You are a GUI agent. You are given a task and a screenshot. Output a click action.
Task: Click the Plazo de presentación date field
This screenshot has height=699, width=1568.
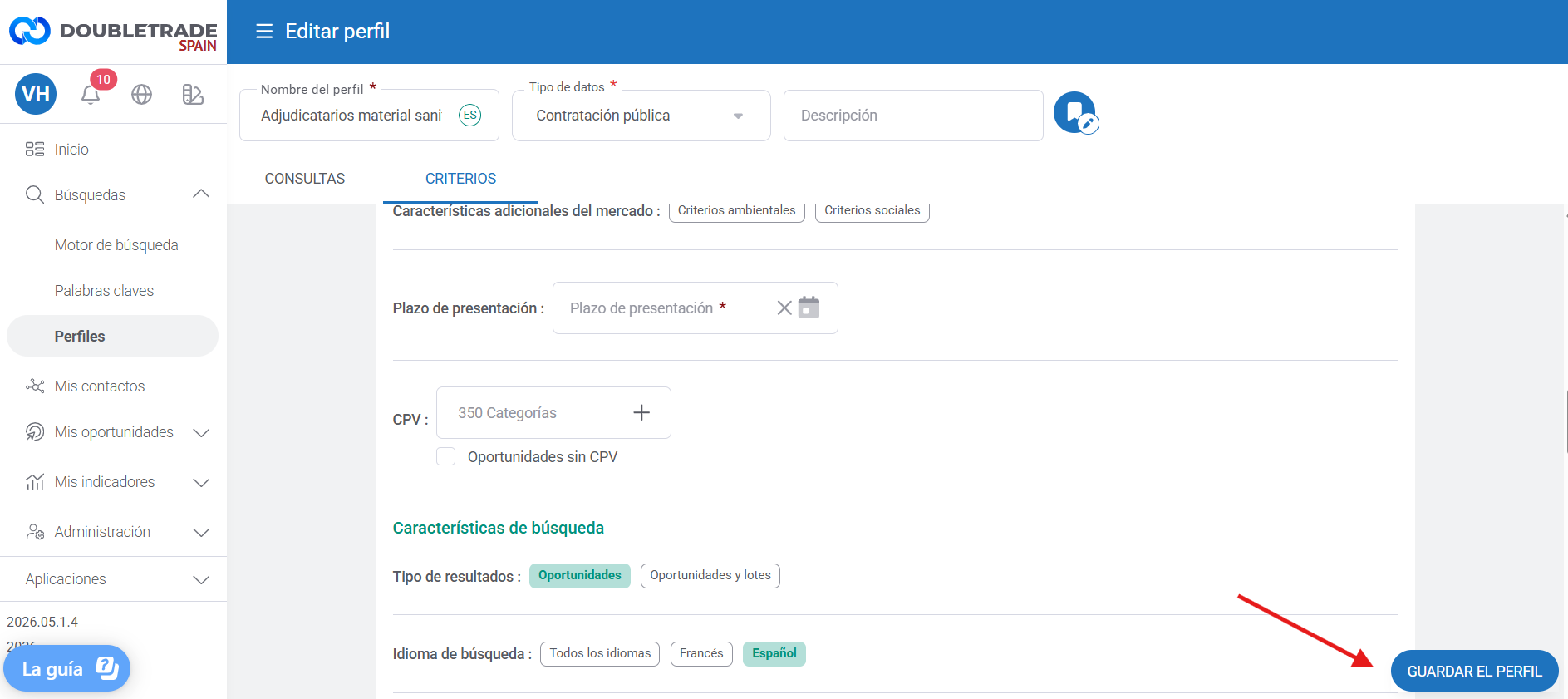[695, 308]
